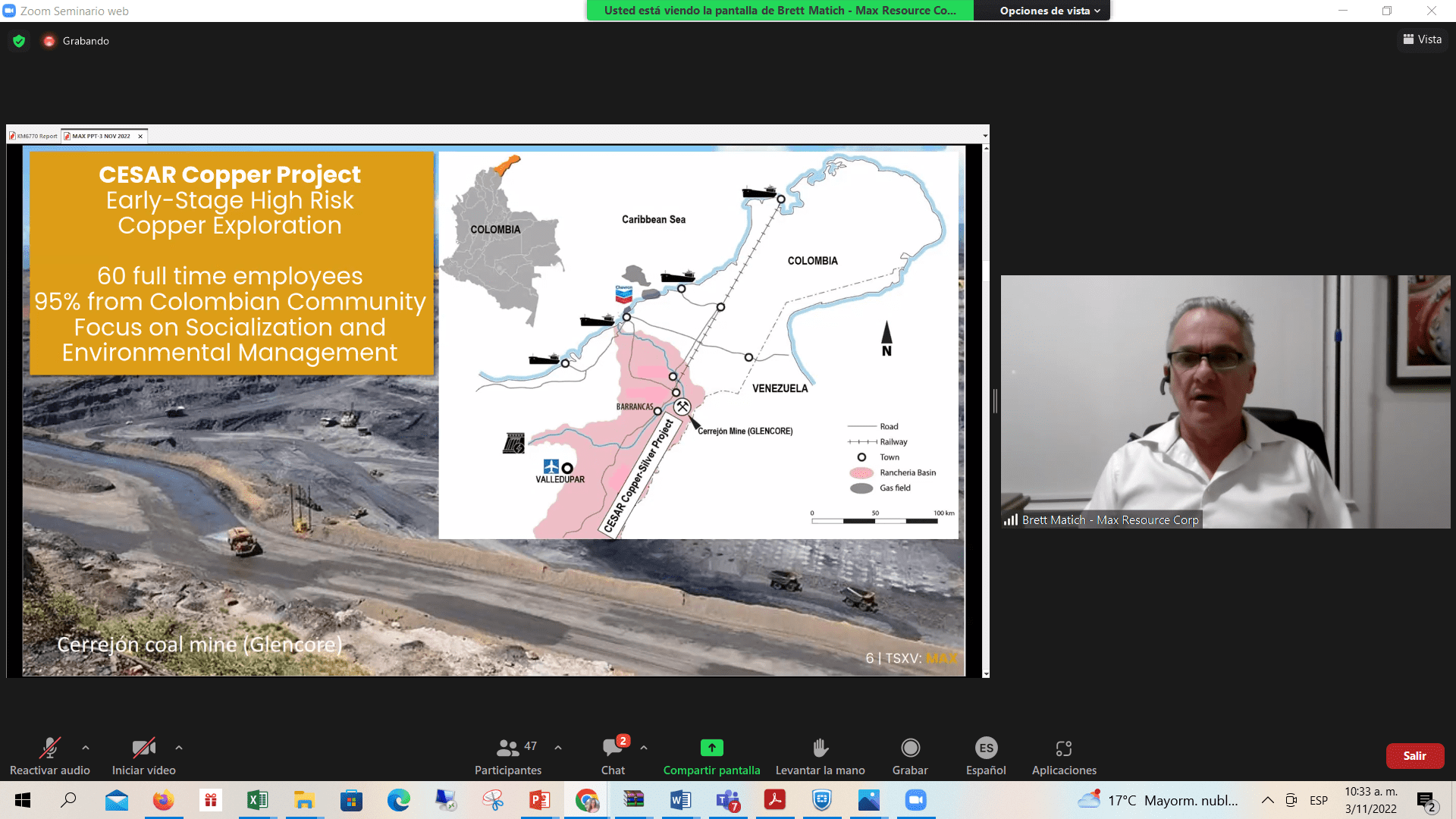Switch to Zoom app in taskbar
Image resolution: width=1456 pixels, height=819 pixels.
pos(916,800)
